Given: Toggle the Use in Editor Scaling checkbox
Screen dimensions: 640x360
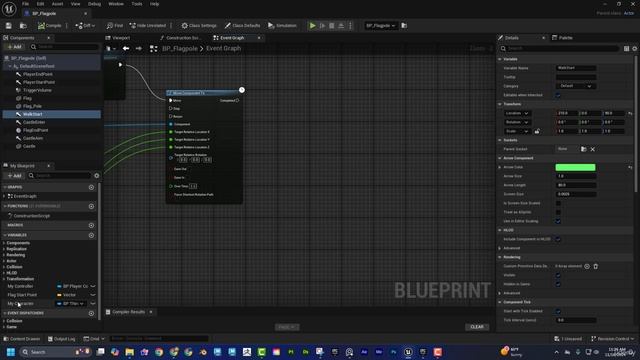Looking at the screenshot, I should click(x=558, y=221).
